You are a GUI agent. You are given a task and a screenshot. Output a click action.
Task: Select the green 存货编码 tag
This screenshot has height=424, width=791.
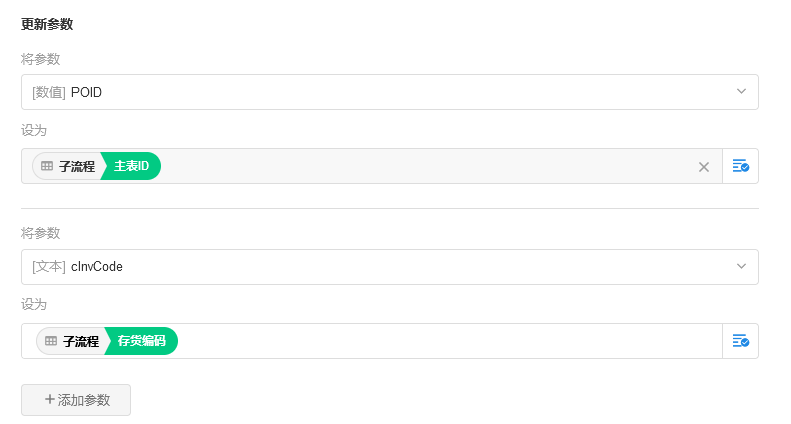[142, 341]
